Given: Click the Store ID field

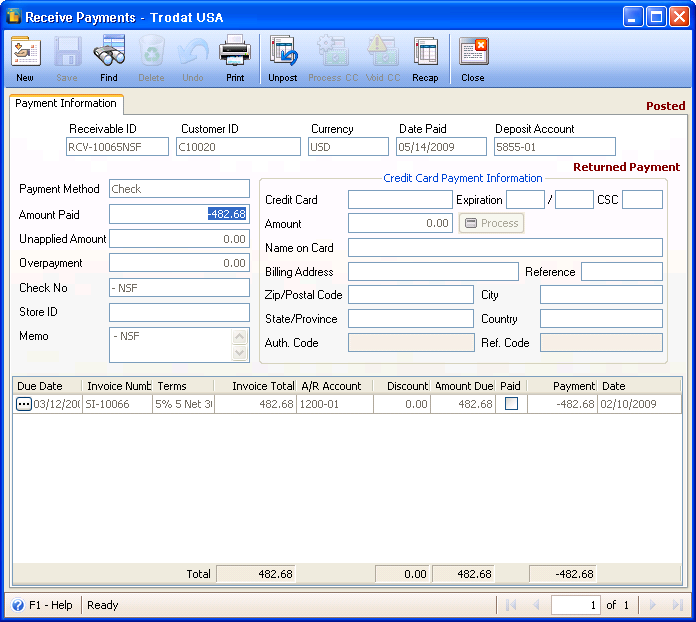Looking at the screenshot, I should pos(179,312).
